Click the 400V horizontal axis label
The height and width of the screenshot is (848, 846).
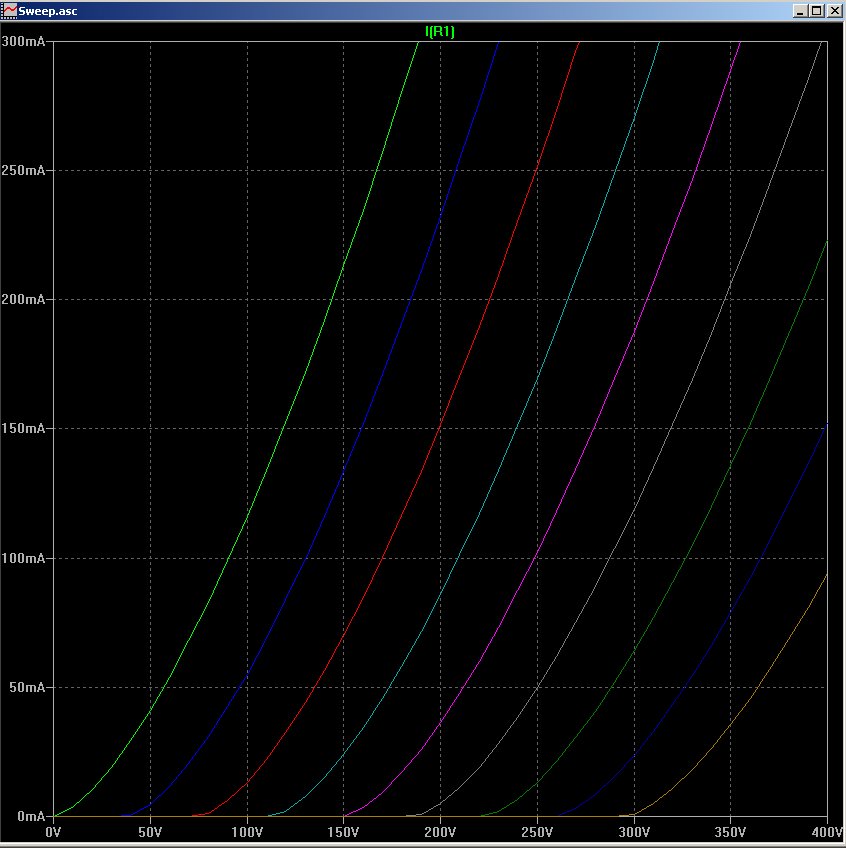828,832
